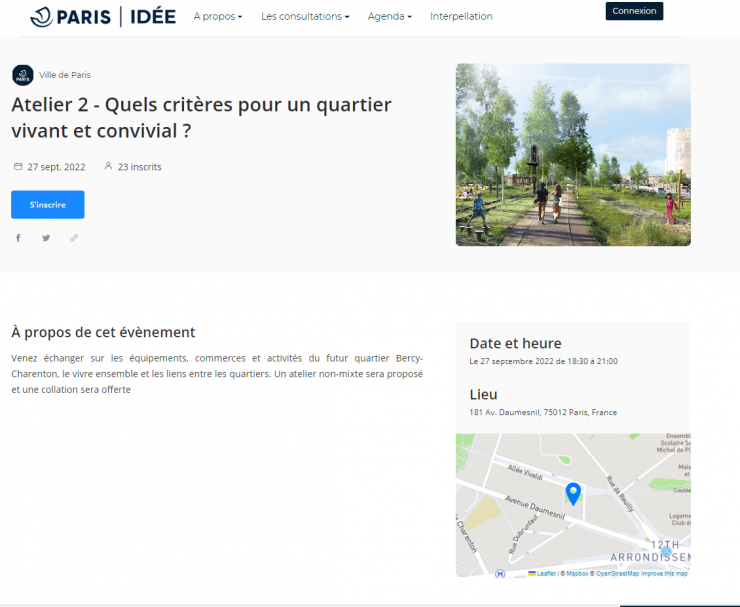Screen dimensions: 740x607
Task: Open the Les consultations dropdown
Action: (305, 17)
